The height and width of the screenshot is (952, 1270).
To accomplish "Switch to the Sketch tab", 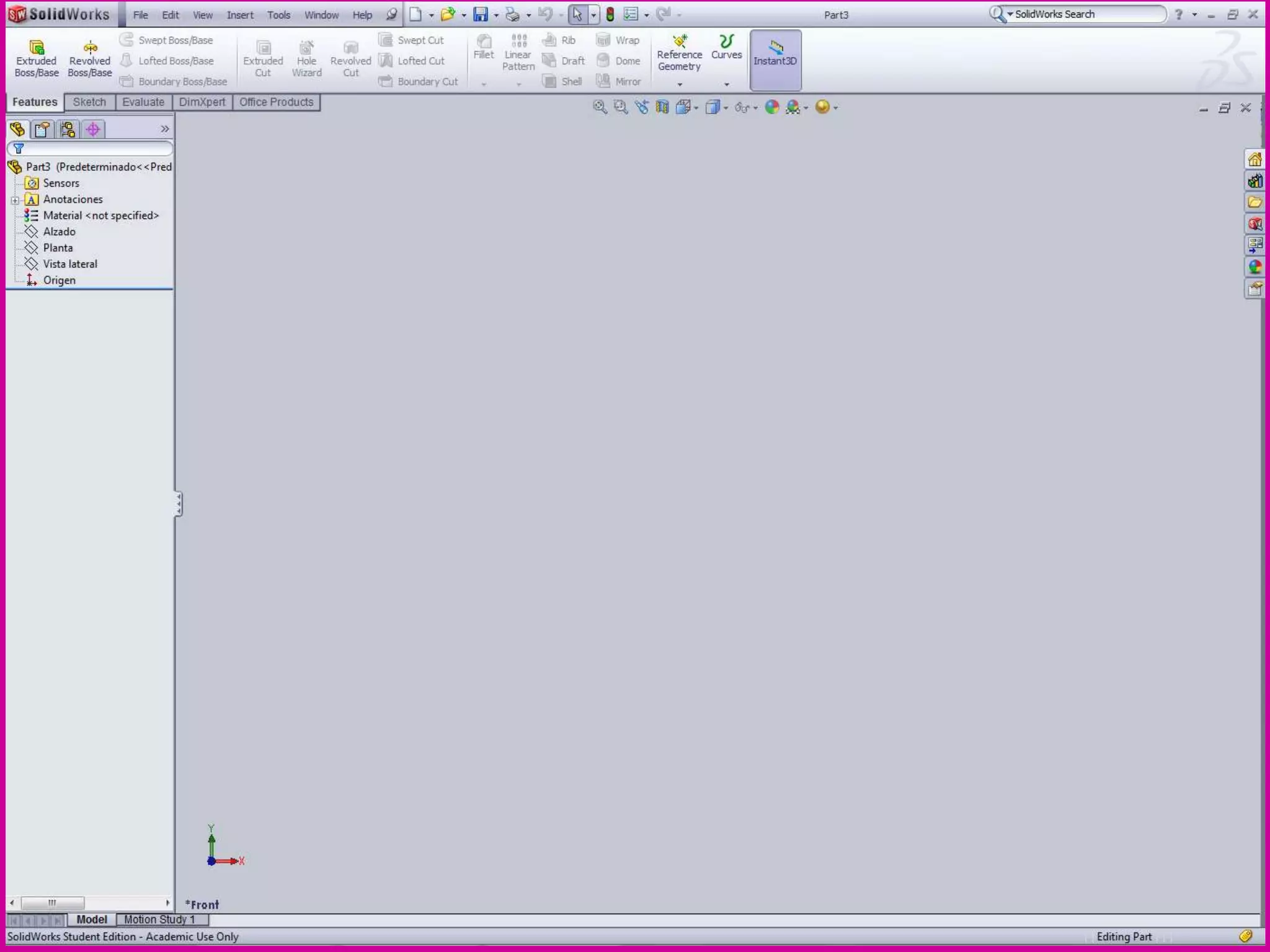I will [89, 102].
